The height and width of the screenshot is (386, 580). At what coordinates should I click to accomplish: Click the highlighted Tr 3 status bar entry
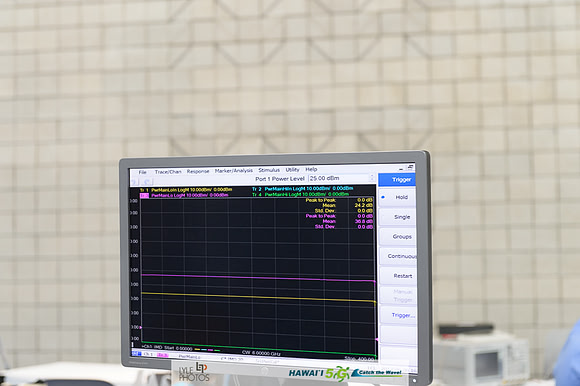coord(162,355)
